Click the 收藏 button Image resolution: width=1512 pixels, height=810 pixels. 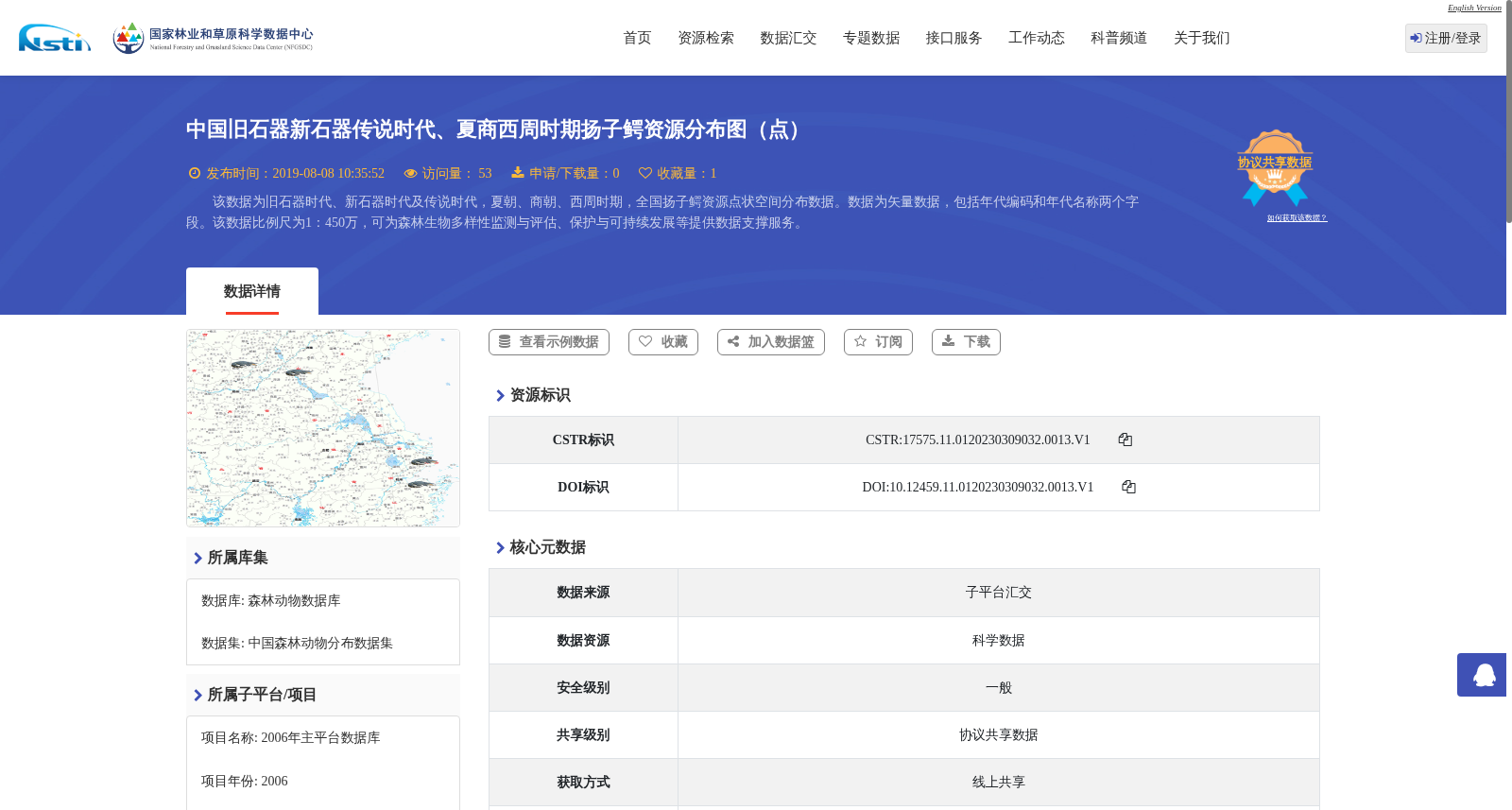coord(663,342)
